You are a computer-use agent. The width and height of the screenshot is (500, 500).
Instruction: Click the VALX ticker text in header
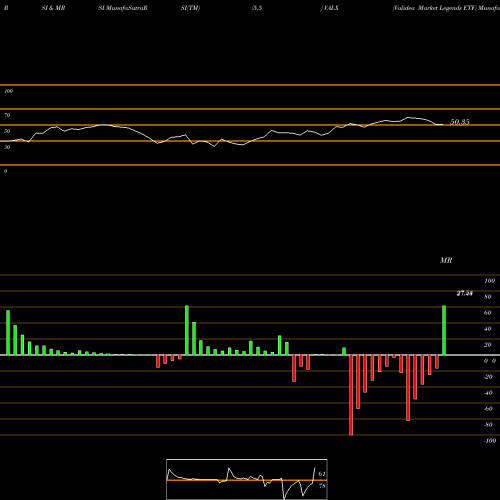[x=330, y=8]
